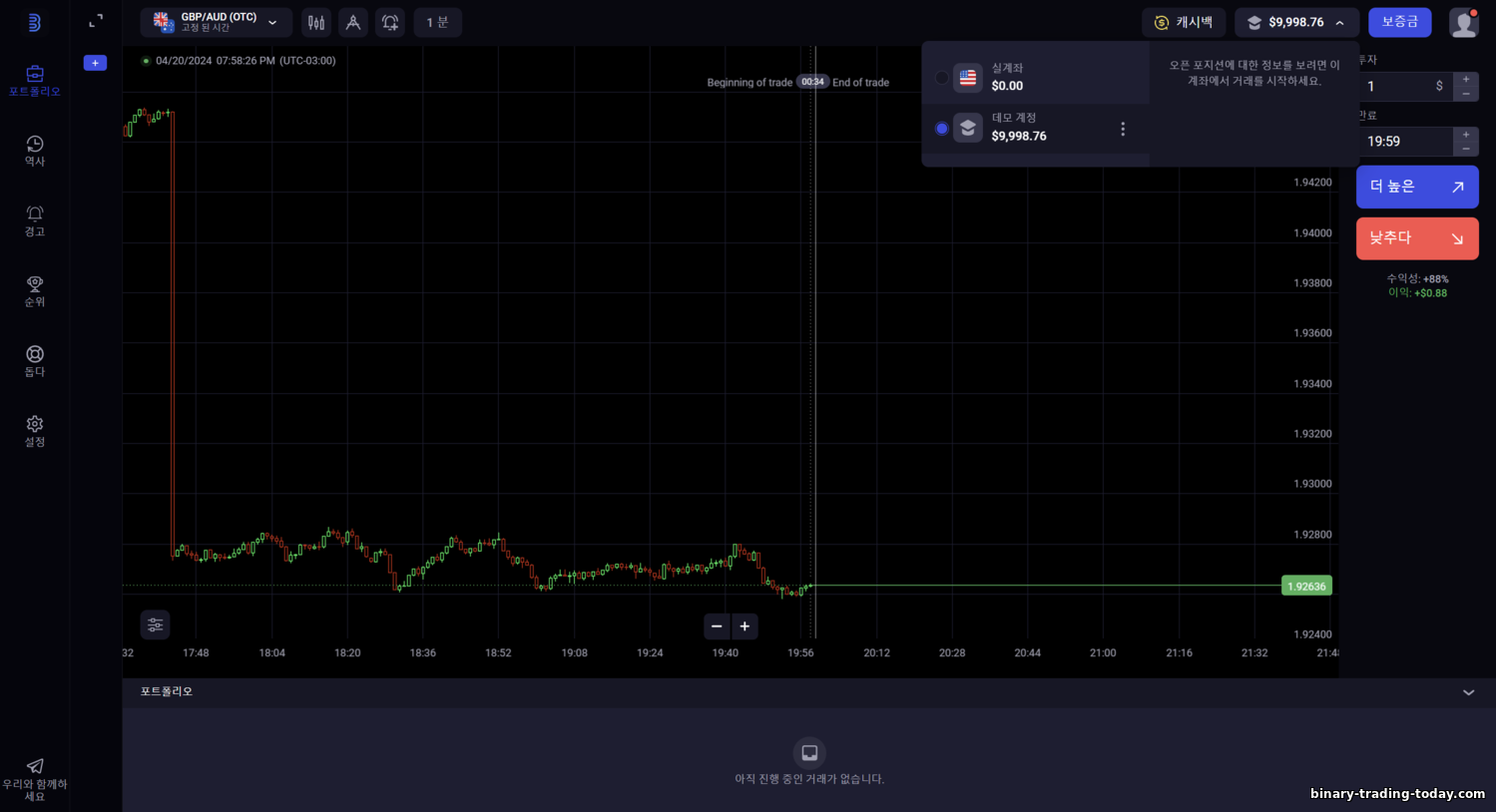Image resolution: width=1496 pixels, height=812 pixels.
Task: Open the 순위 ranking trophy icon
Action: [x=35, y=291]
